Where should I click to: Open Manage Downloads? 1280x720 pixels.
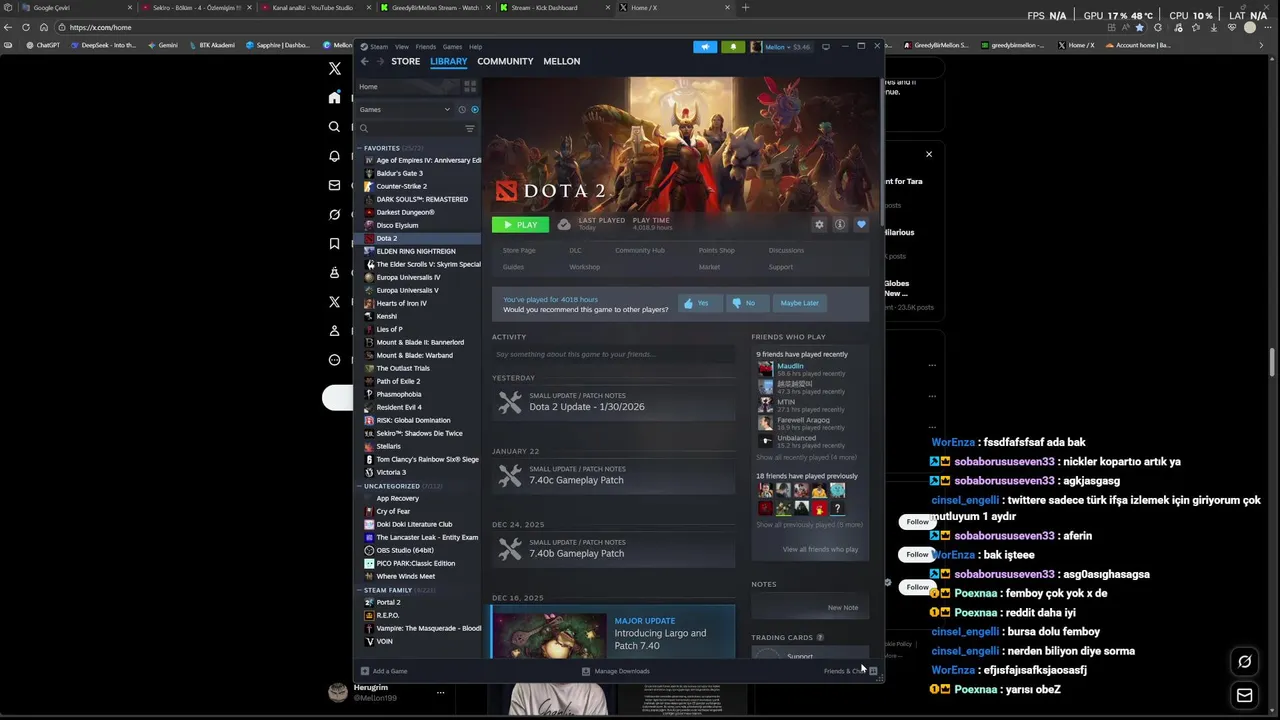click(x=616, y=671)
